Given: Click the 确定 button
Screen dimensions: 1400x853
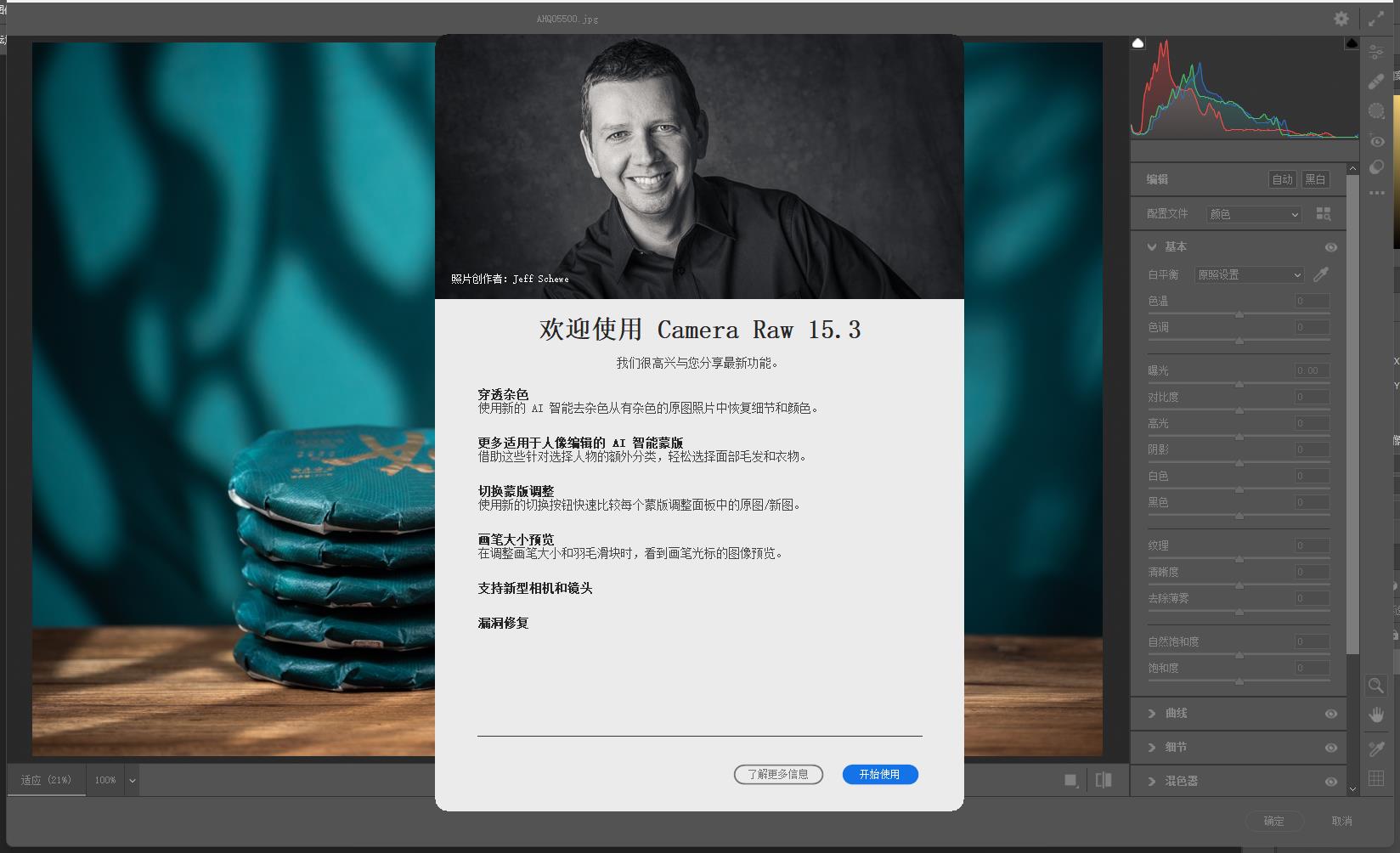Looking at the screenshot, I should pos(1273,821).
